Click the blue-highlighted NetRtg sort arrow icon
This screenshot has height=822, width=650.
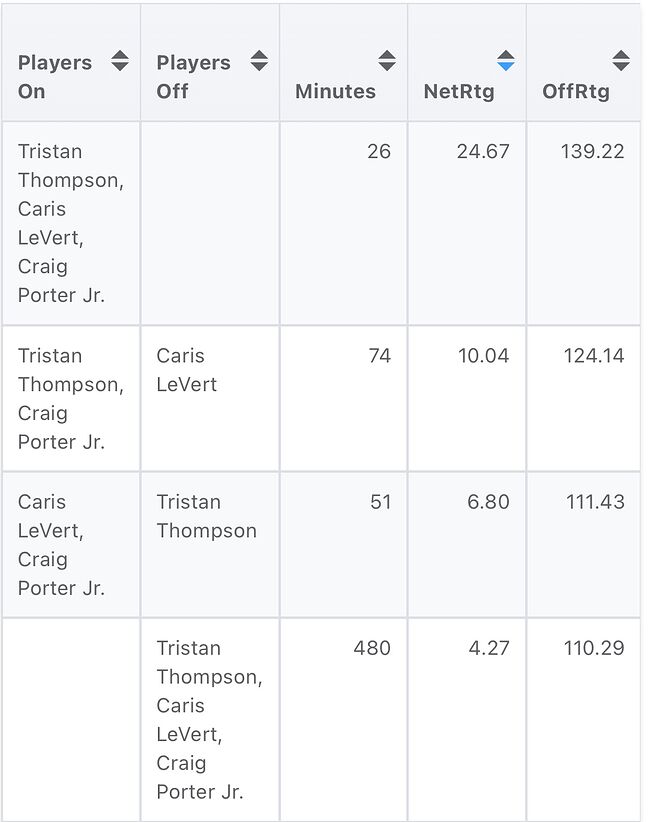point(506,61)
